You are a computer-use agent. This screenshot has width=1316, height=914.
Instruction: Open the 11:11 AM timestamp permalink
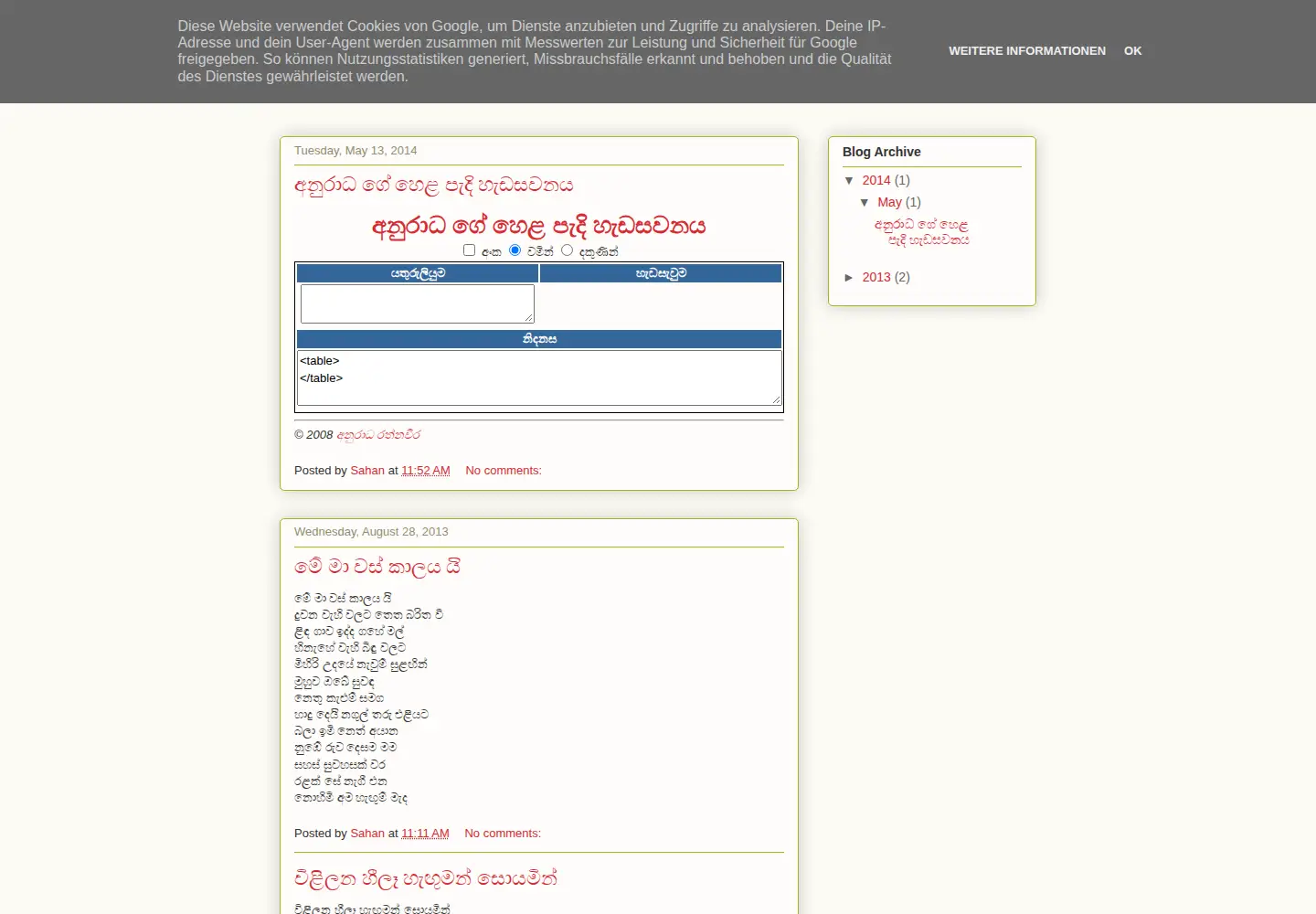coord(425,834)
